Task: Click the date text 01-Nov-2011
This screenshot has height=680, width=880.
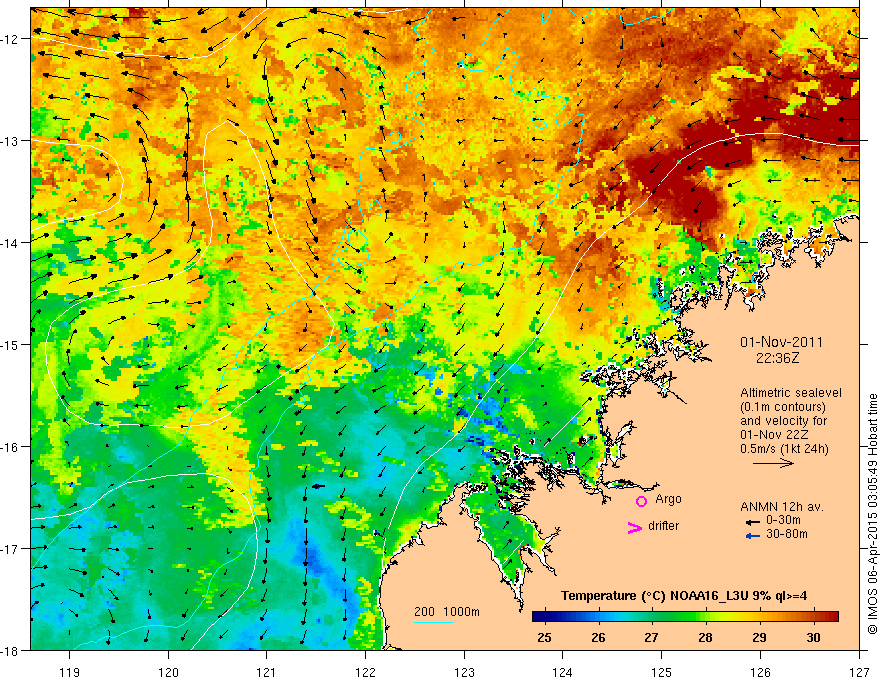Action: pos(782,342)
